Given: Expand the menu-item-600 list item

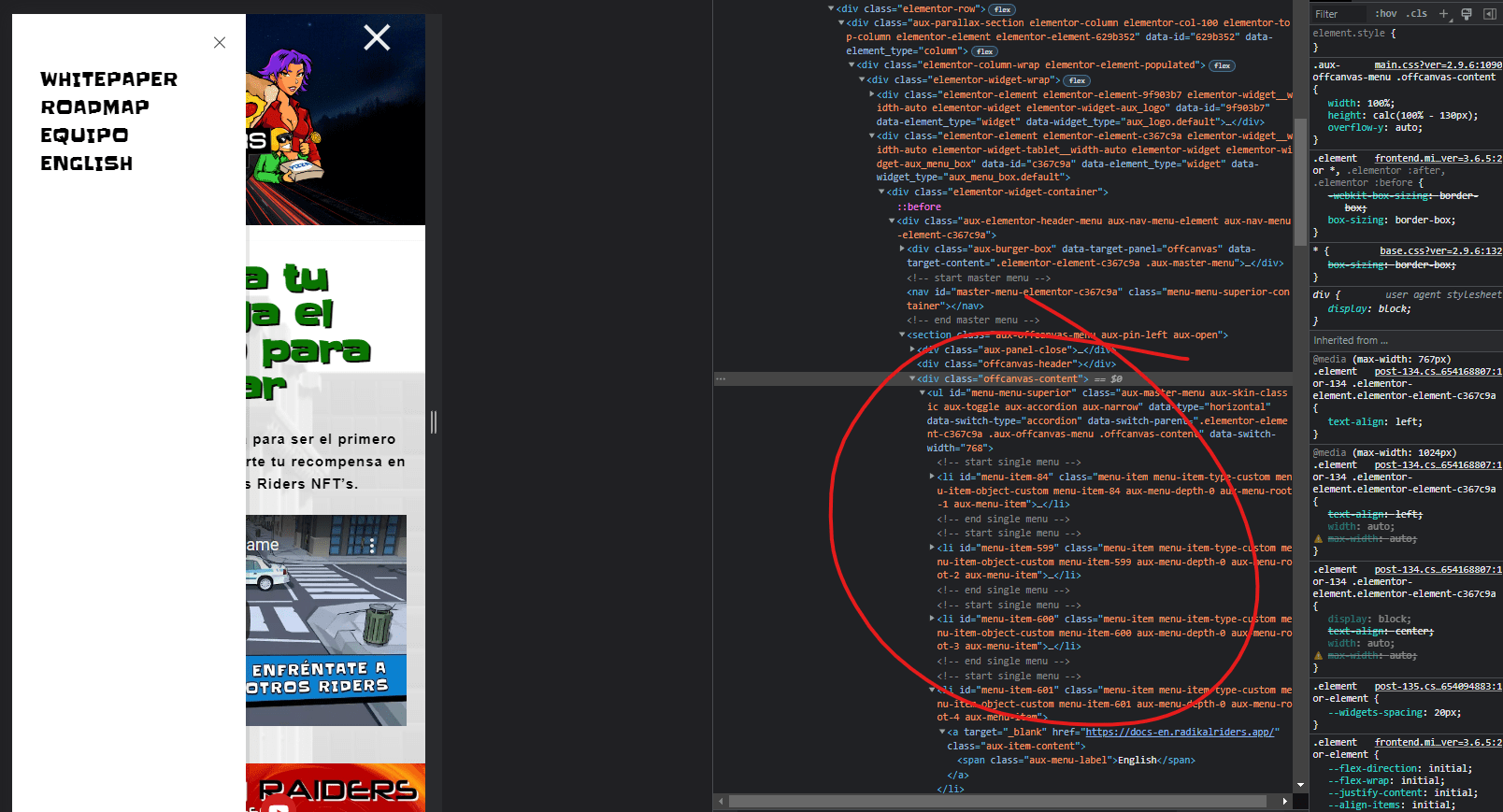Looking at the screenshot, I should pyautogui.click(x=932, y=619).
